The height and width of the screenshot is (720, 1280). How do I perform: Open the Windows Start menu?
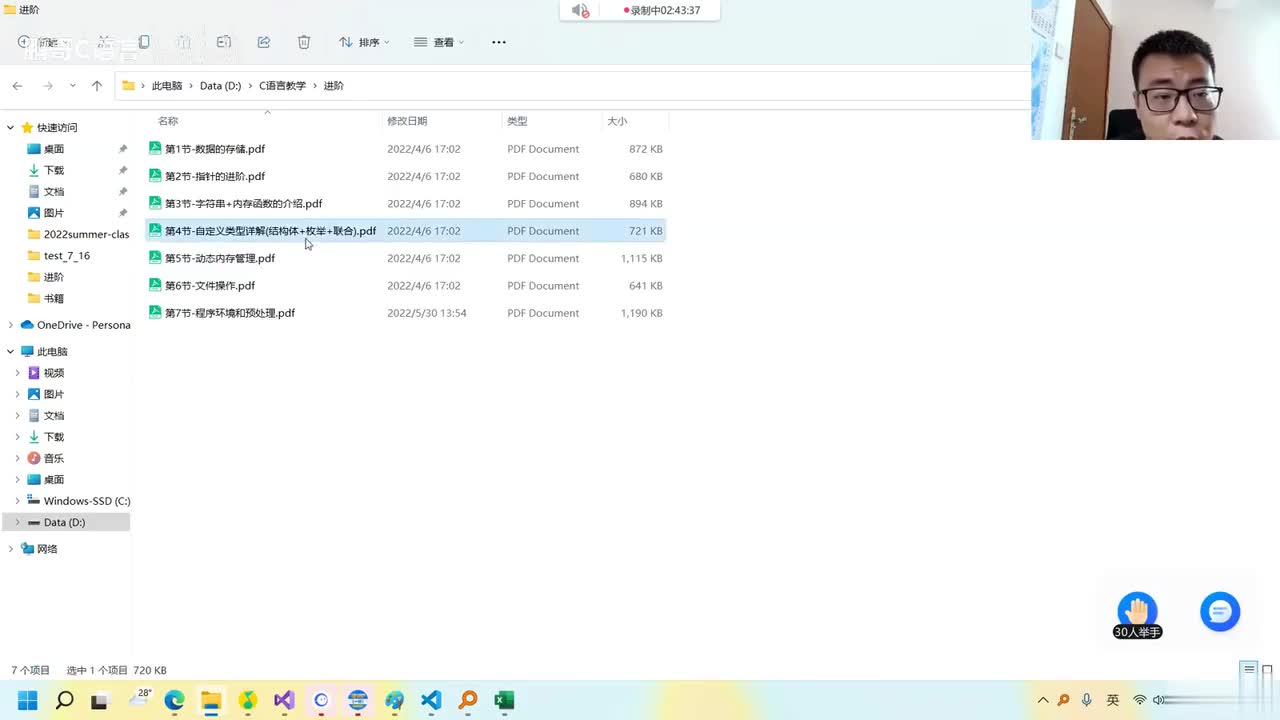(28, 700)
